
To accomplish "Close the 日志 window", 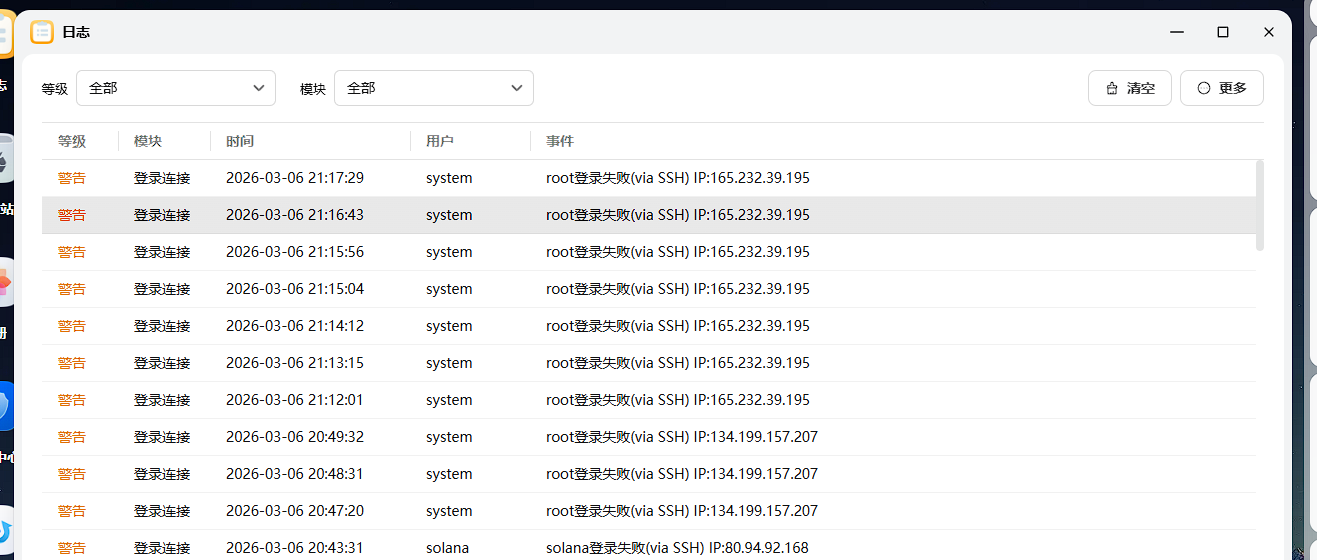I will 1269,32.
